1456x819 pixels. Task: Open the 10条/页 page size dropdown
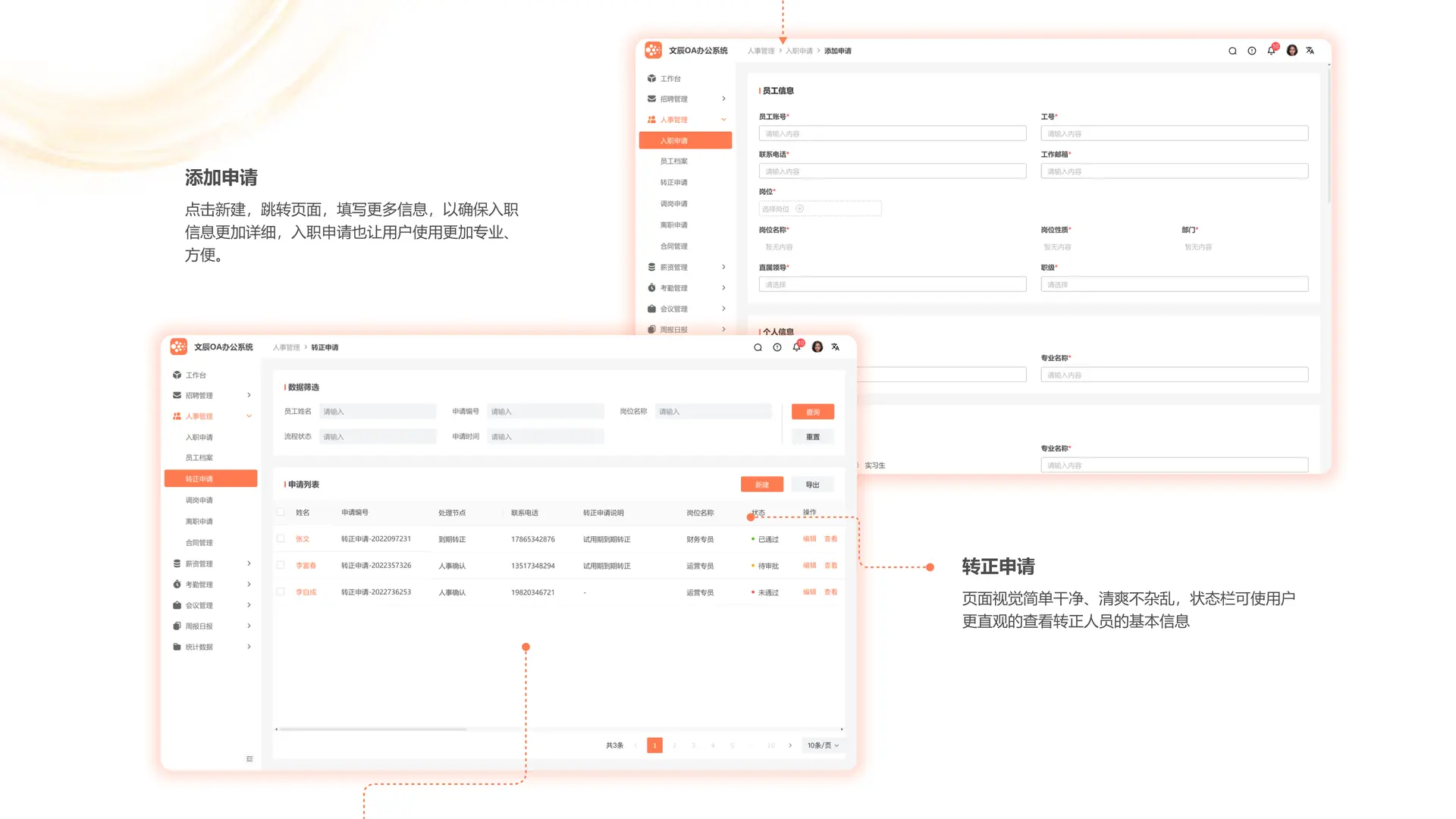point(823,745)
